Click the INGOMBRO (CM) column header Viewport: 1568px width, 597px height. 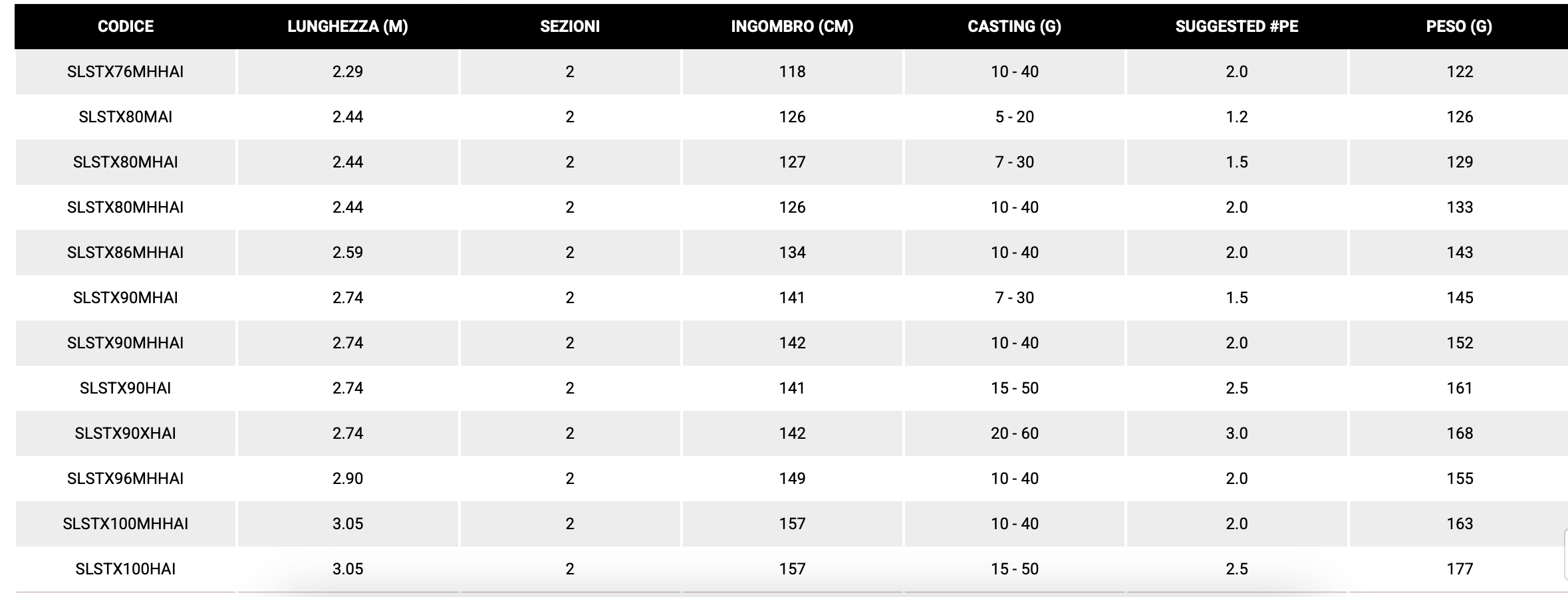[x=792, y=27]
